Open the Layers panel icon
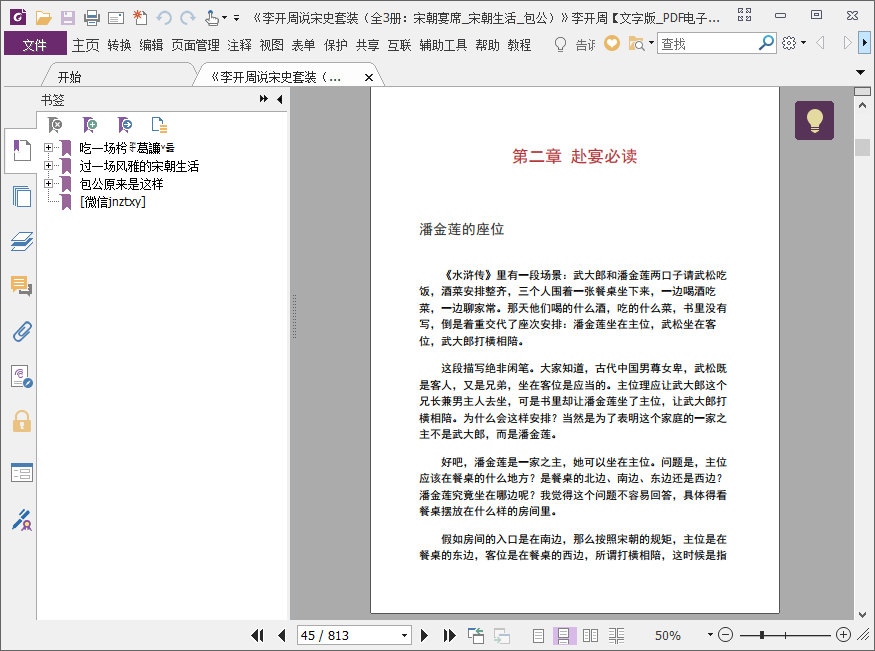 coord(22,241)
